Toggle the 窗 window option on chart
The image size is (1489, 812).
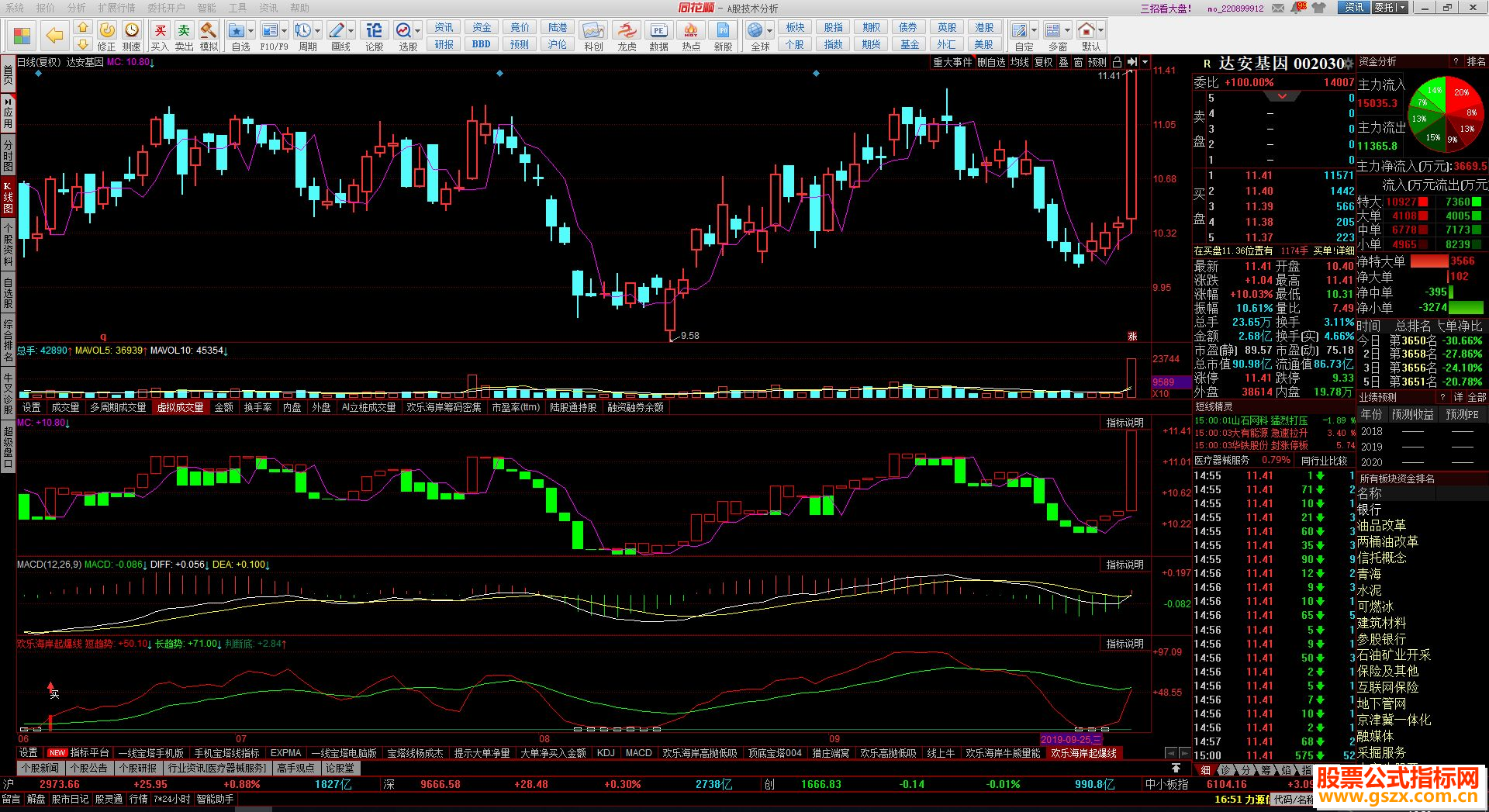point(1078,62)
